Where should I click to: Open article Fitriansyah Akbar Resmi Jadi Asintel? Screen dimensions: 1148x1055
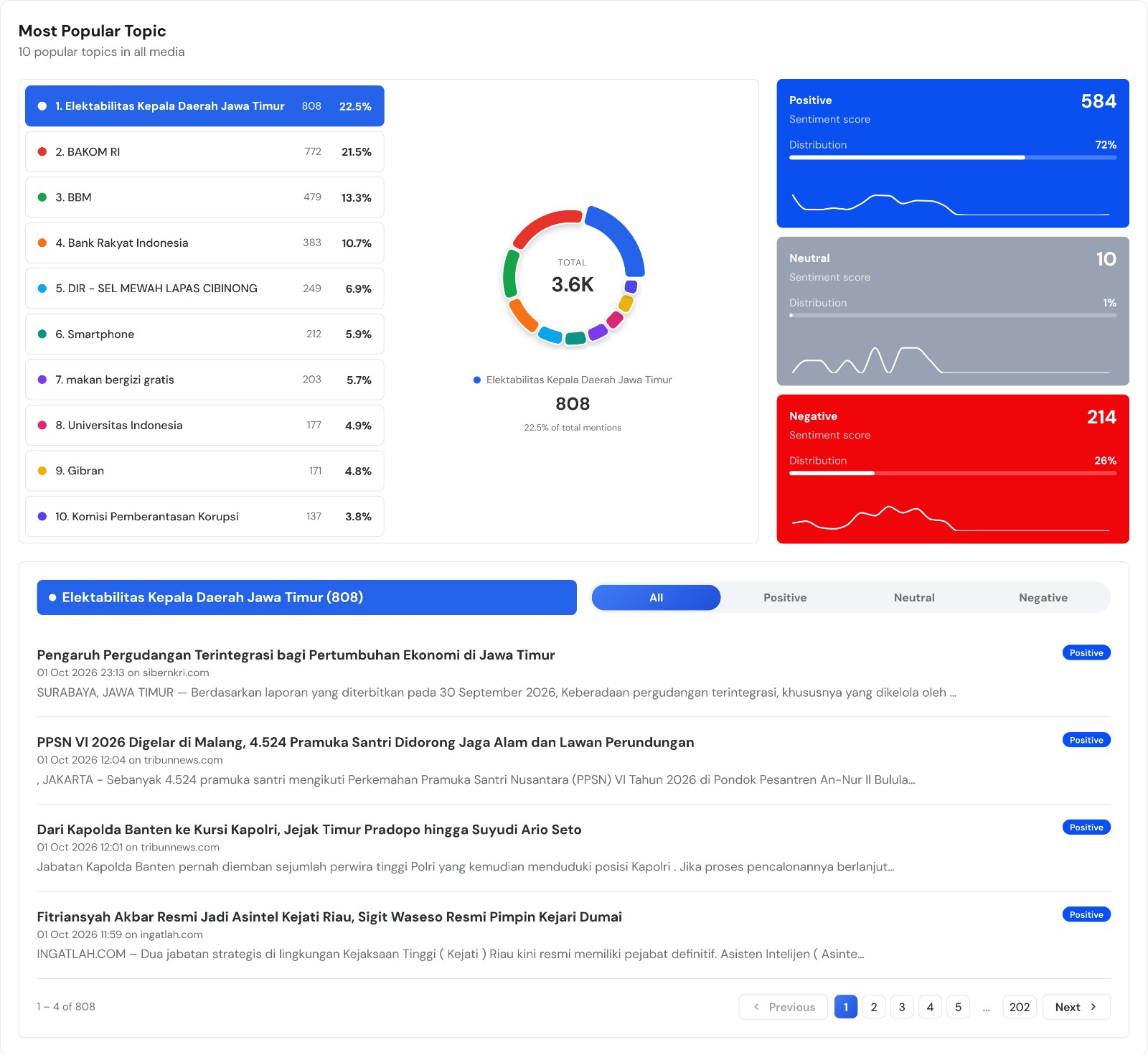tap(329, 916)
